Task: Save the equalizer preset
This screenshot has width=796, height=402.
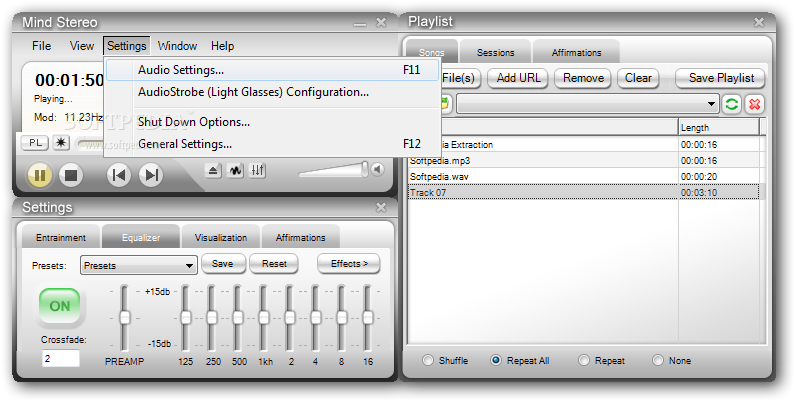Action: (x=223, y=264)
